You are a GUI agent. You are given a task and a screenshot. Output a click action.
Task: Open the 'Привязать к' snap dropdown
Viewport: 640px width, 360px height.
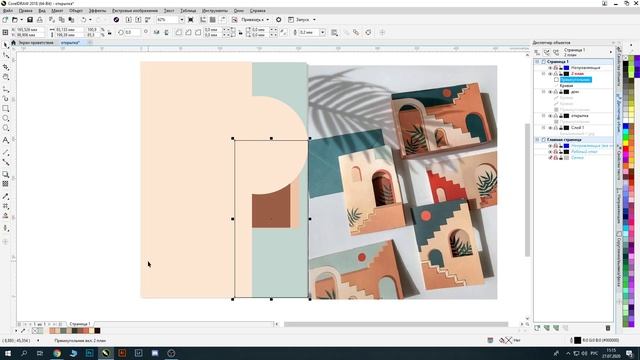[268, 20]
